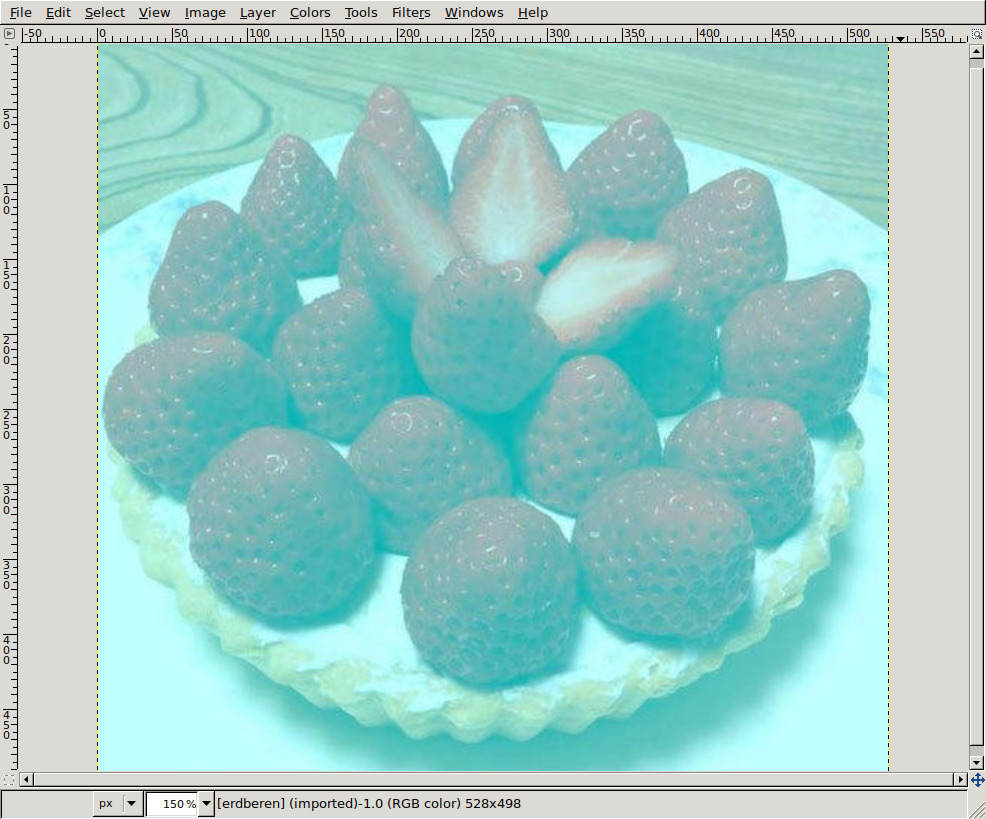Viewport: 986px width, 819px height.
Task: Click the vertical scrollbar down arrow
Action: 976,763
